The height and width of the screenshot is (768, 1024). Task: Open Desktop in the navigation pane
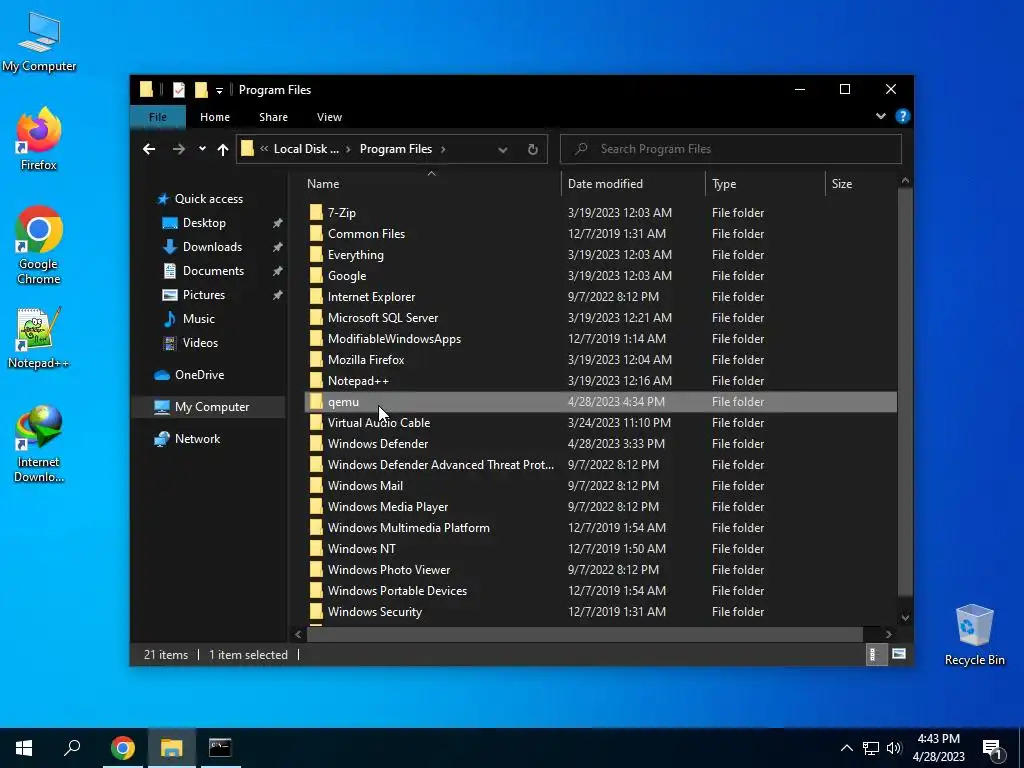(x=204, y=223)
